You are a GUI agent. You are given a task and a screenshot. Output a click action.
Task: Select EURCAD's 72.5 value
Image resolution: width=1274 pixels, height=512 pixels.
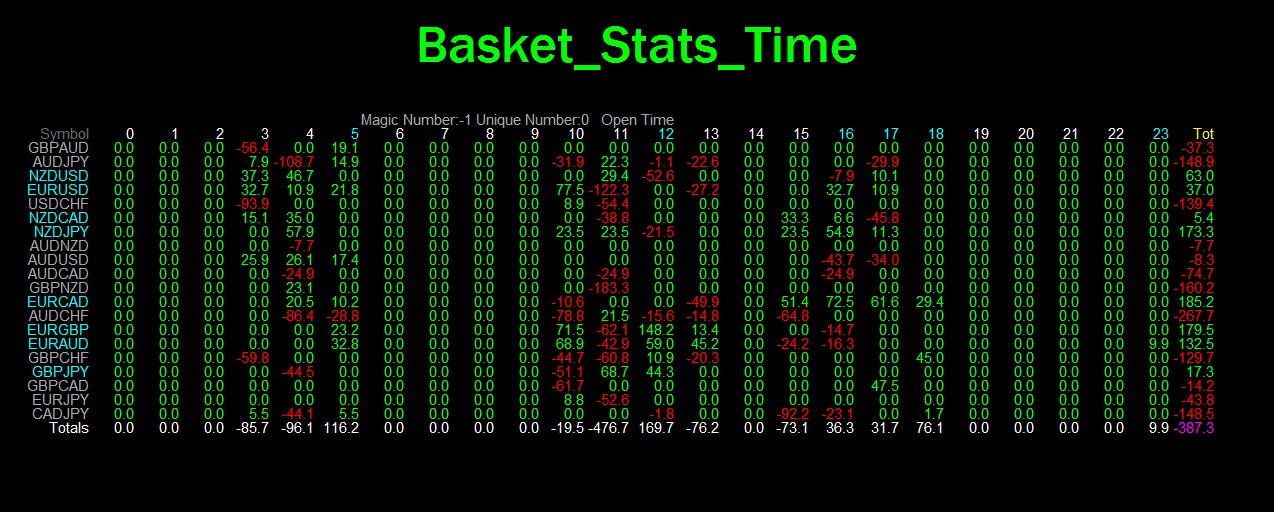[x=840, y=302]
